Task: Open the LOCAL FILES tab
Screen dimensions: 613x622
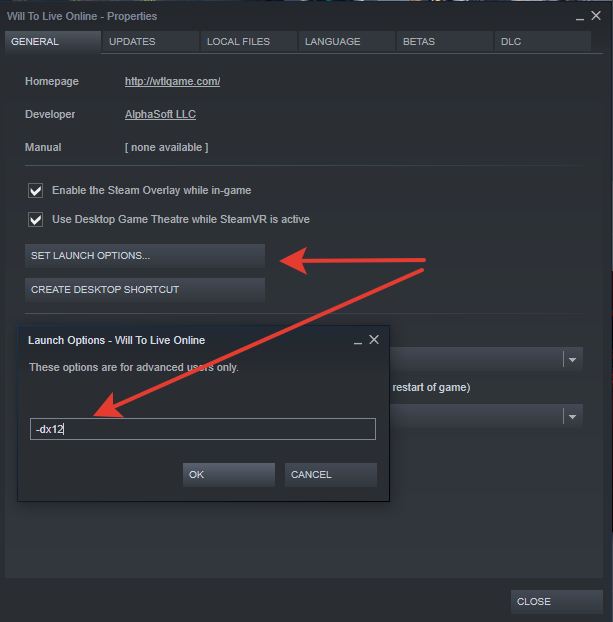Action: (x=236, y=42)
